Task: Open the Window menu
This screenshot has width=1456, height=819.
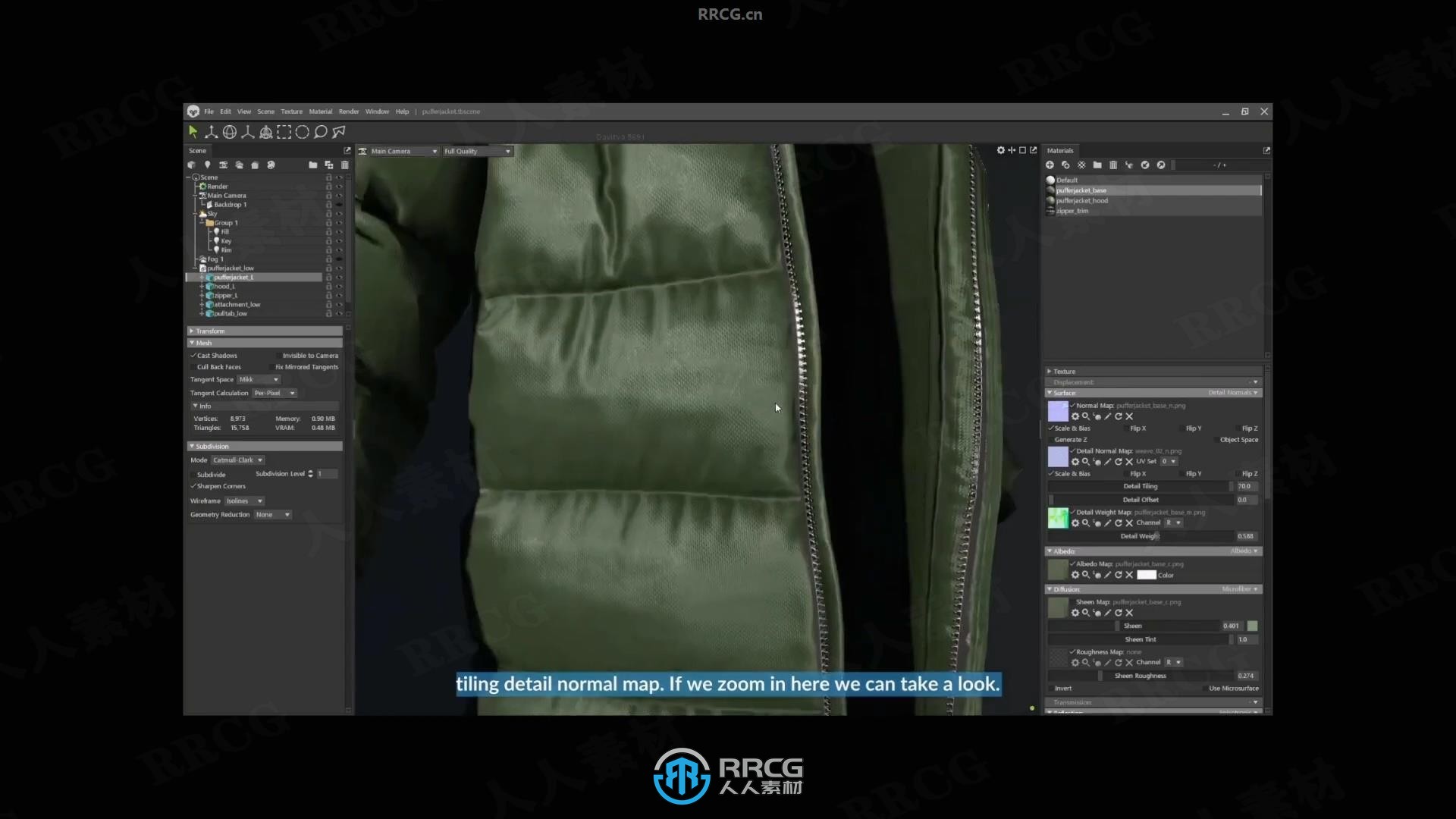Action: tap(377, 111)
